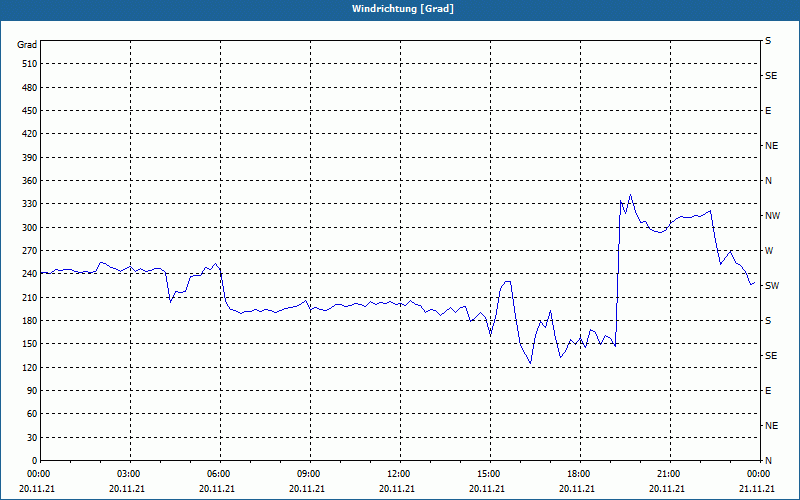Click the 150 value on the left axis
800x500 pixels.
[x=30, y=344]
